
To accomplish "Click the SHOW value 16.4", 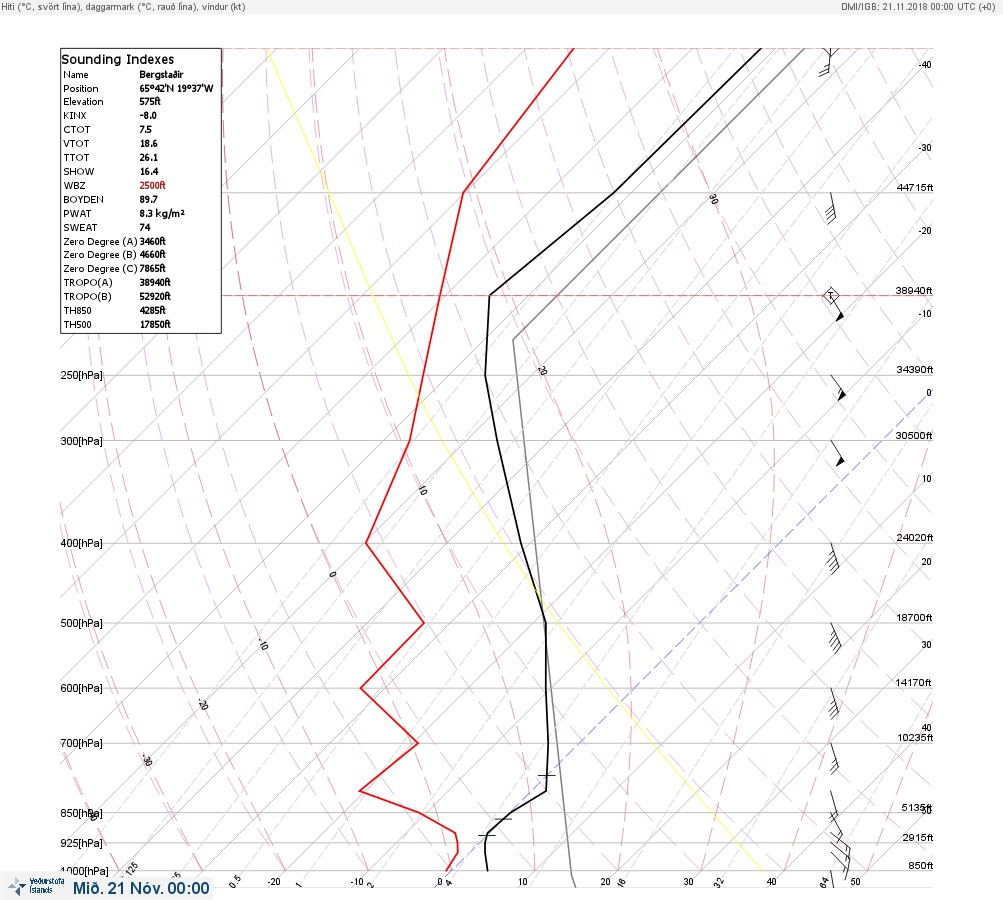I will 148,171.
